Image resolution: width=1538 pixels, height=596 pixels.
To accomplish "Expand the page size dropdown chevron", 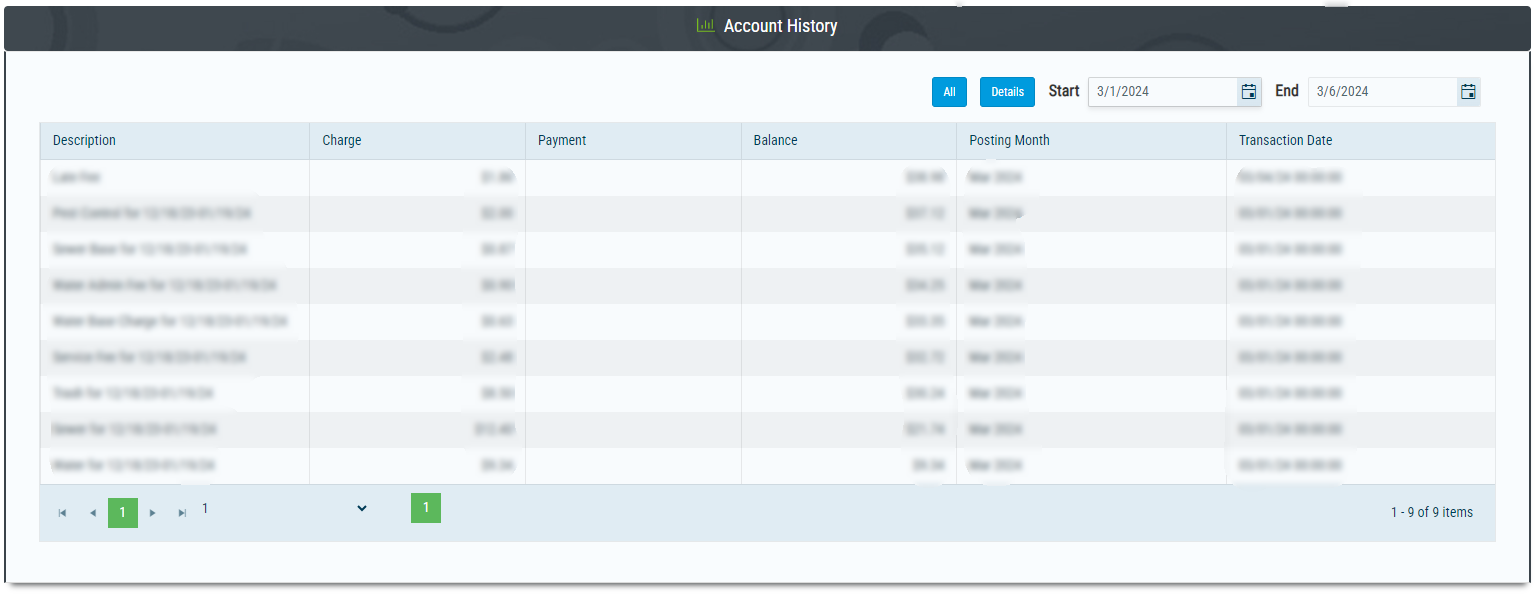I will coord(361,508).
